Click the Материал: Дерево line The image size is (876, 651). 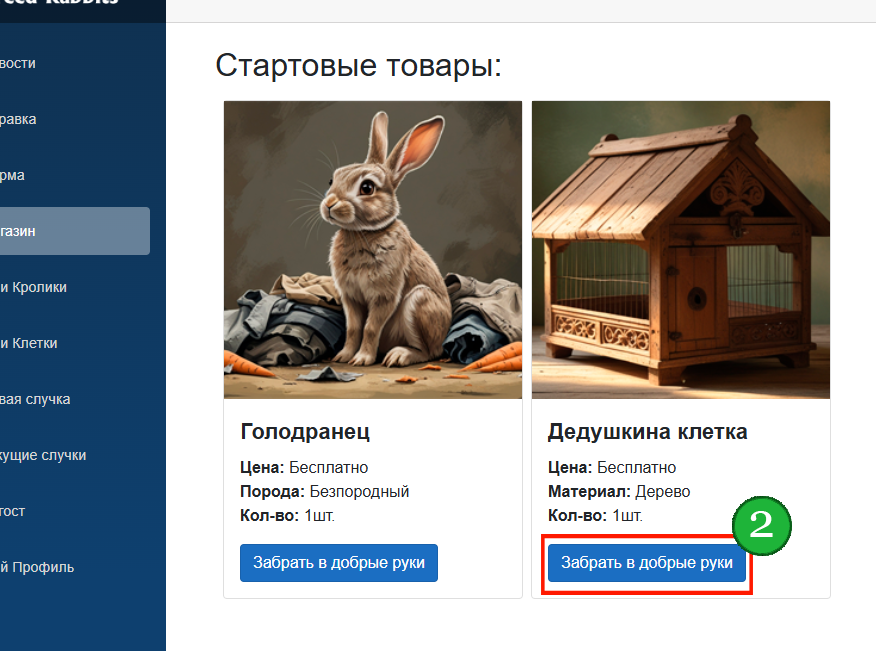(x=619, y=491)
